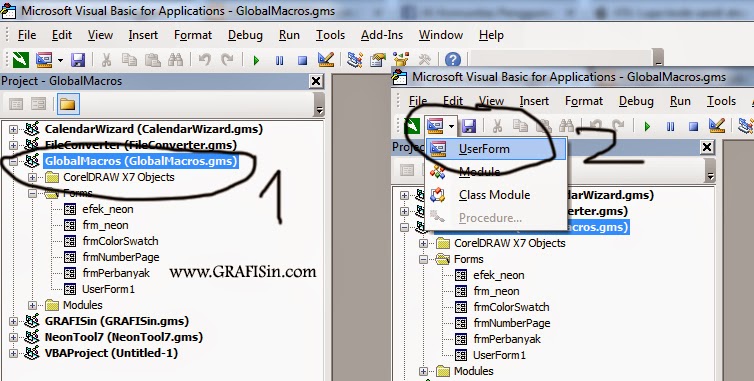Select frmPerbanyak form in back window tree

pyautogui.click(x=116, y=273)
